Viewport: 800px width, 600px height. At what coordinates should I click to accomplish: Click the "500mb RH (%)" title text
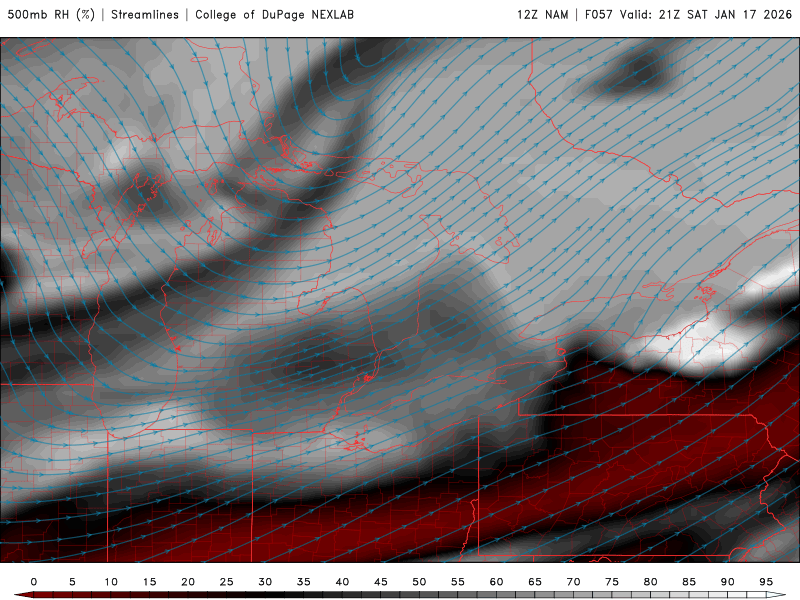51,15
